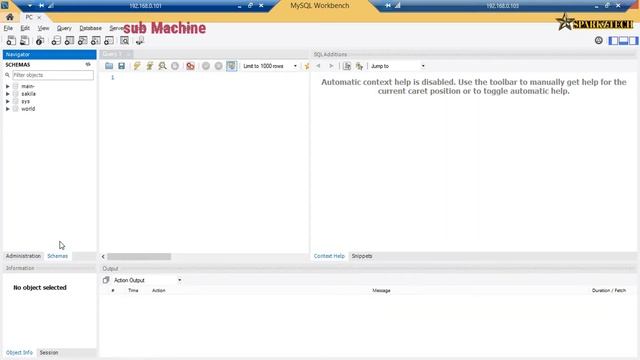Image resolution: width=640 pixels, height=360 pixels.
Task: Commit the current transaction icon
Action: coord(206,66)
